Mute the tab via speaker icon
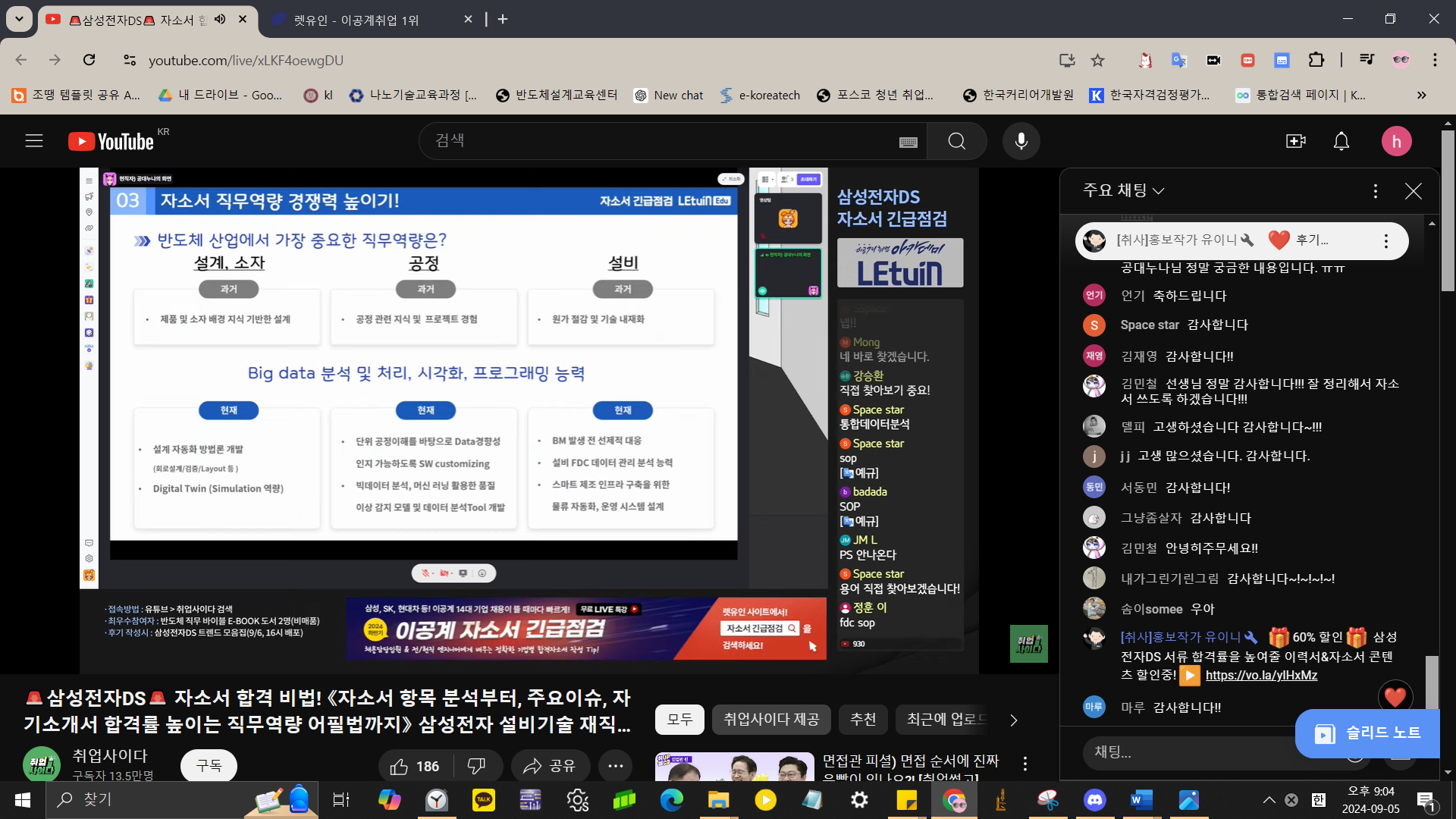 pos(220,20)
